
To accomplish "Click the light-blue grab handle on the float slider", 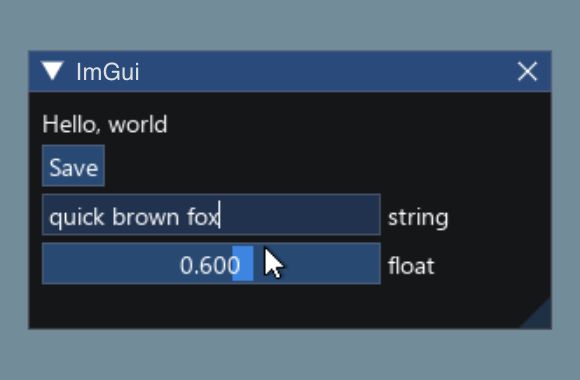I will pyautogui.click(x=243, y=263).
